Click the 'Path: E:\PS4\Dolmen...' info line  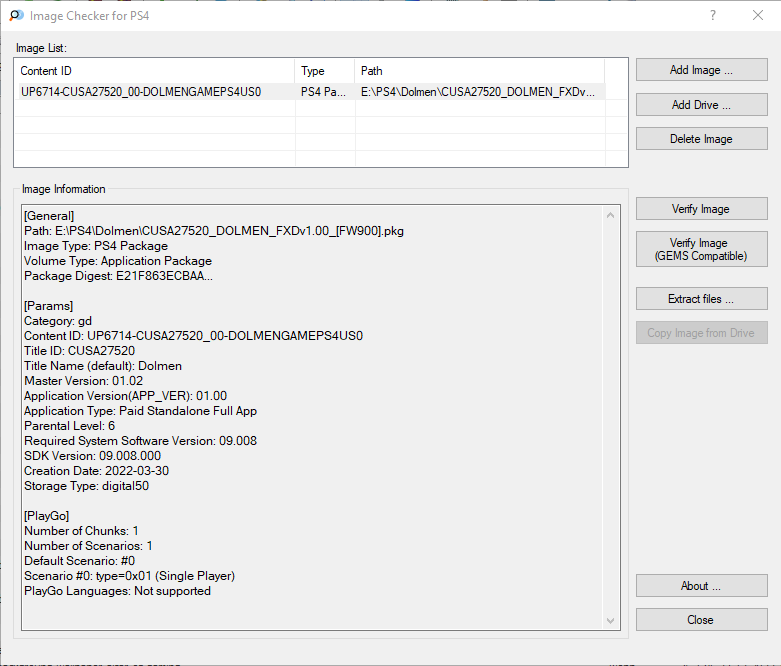click(214, 231)
